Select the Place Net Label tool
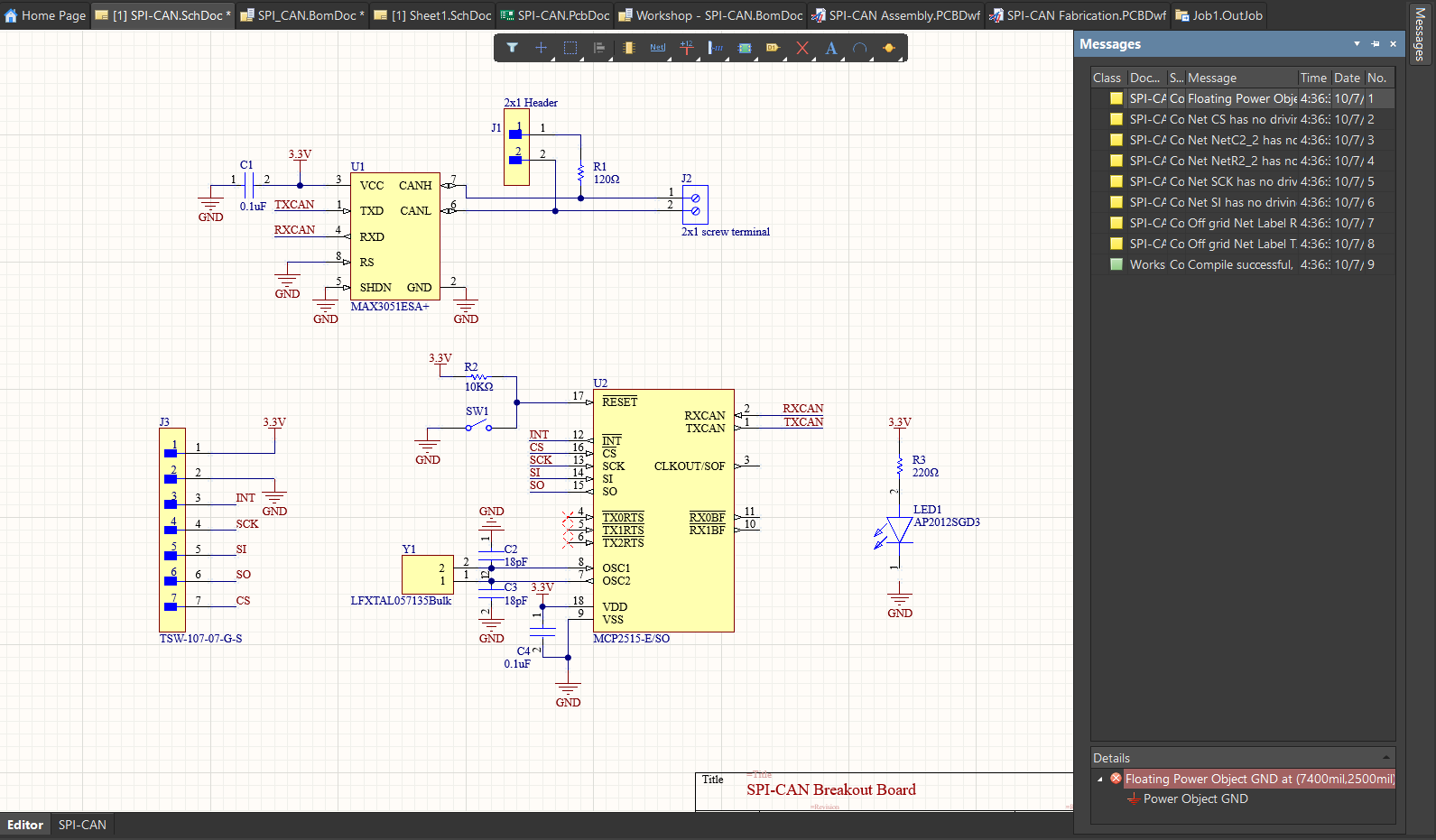This screenshot has width=1436, height=840. click(x=657, y=48)
